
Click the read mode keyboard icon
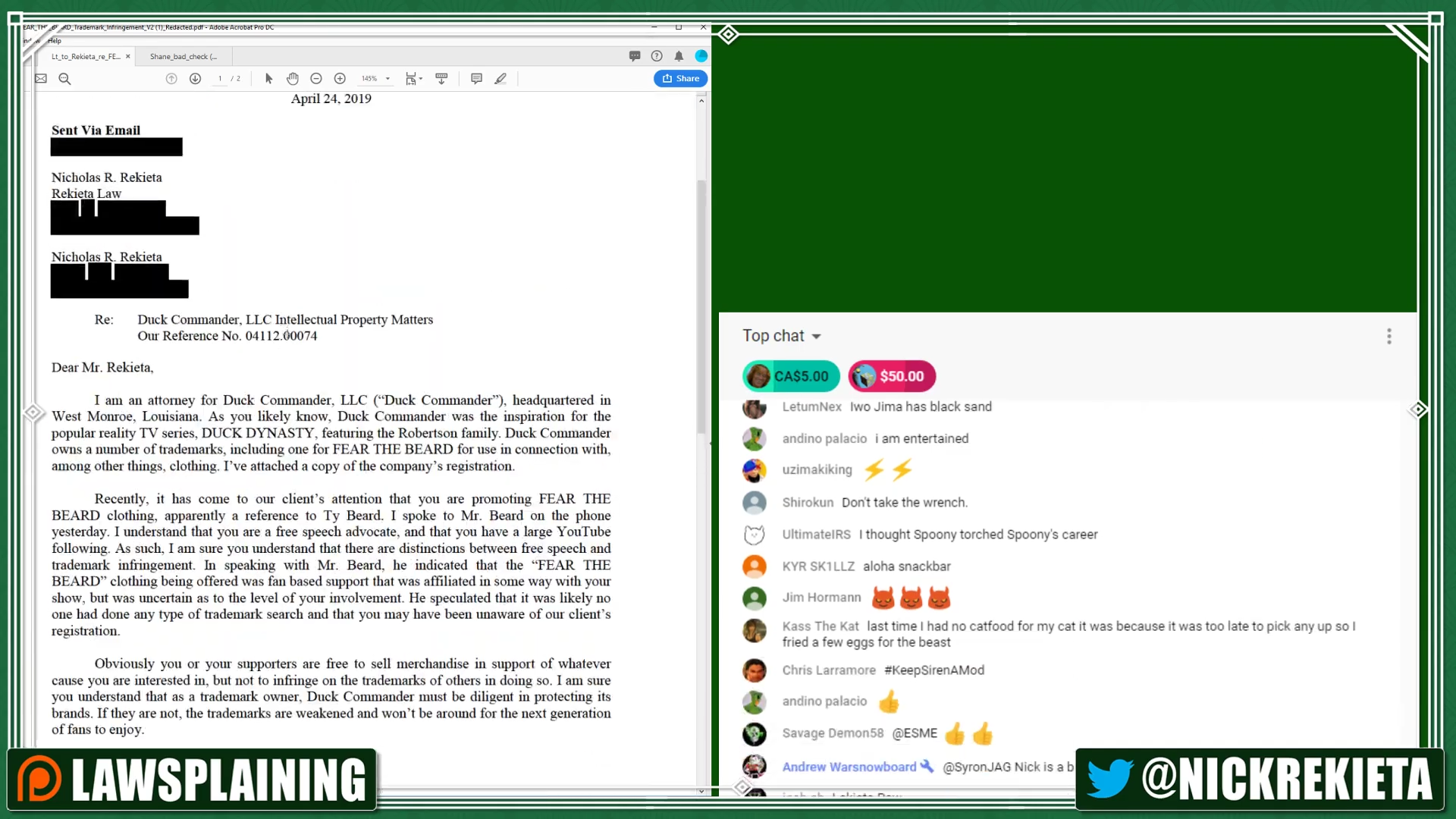click(441, 79)
